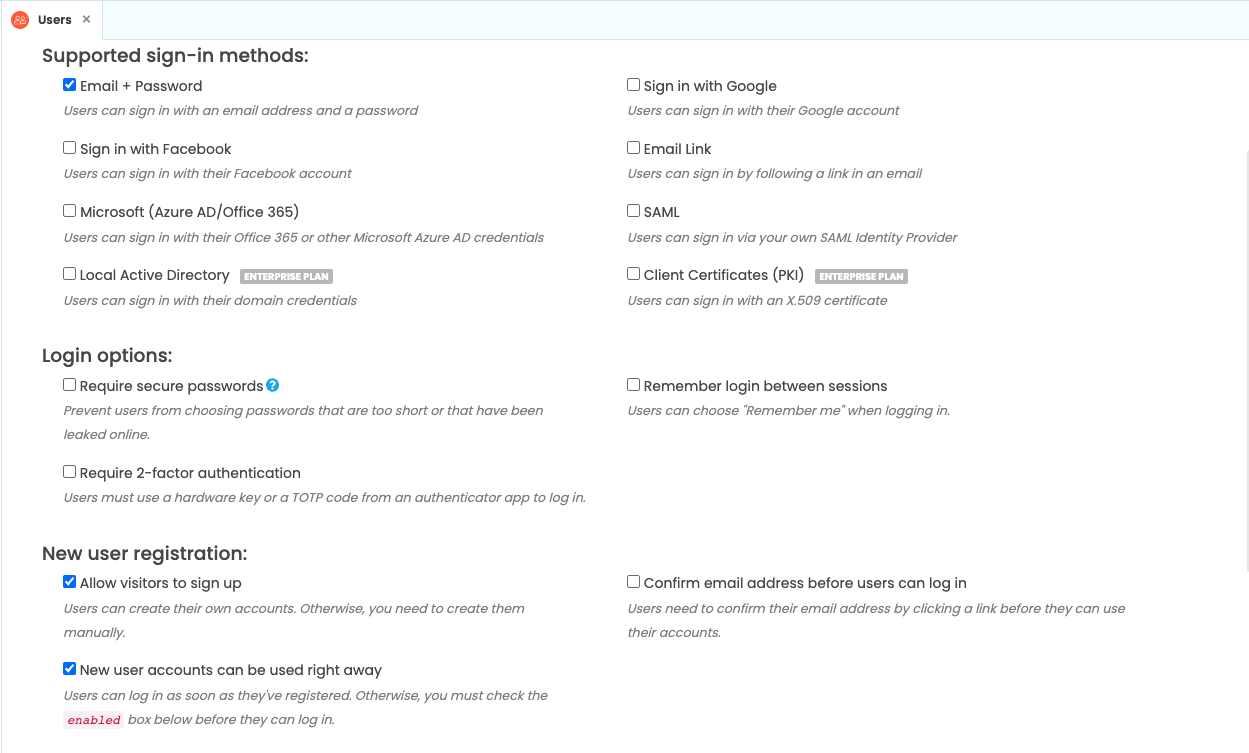Select the Users tab
The image size is (1249, 753).
point(54,20)
